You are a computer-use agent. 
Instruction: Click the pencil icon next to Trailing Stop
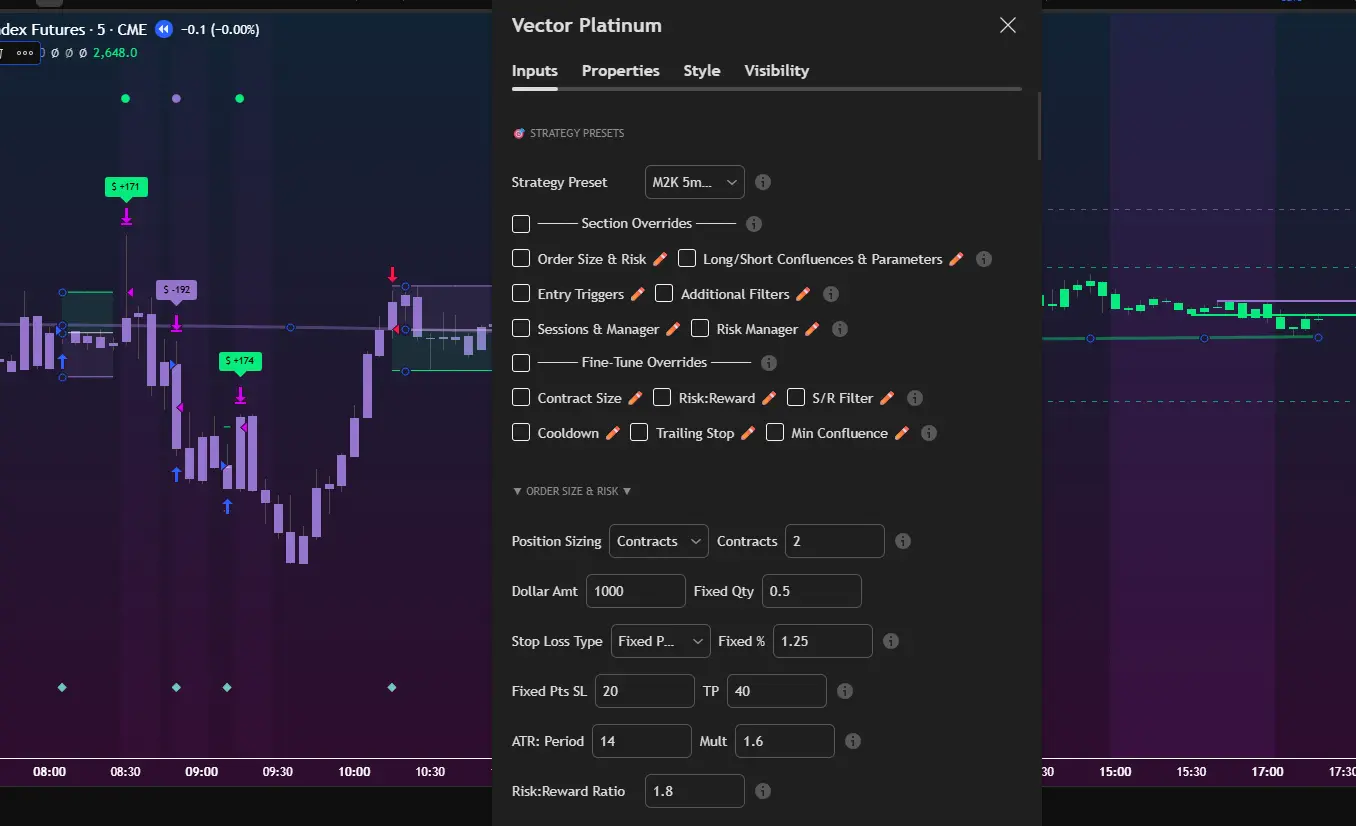click(747, 432)
